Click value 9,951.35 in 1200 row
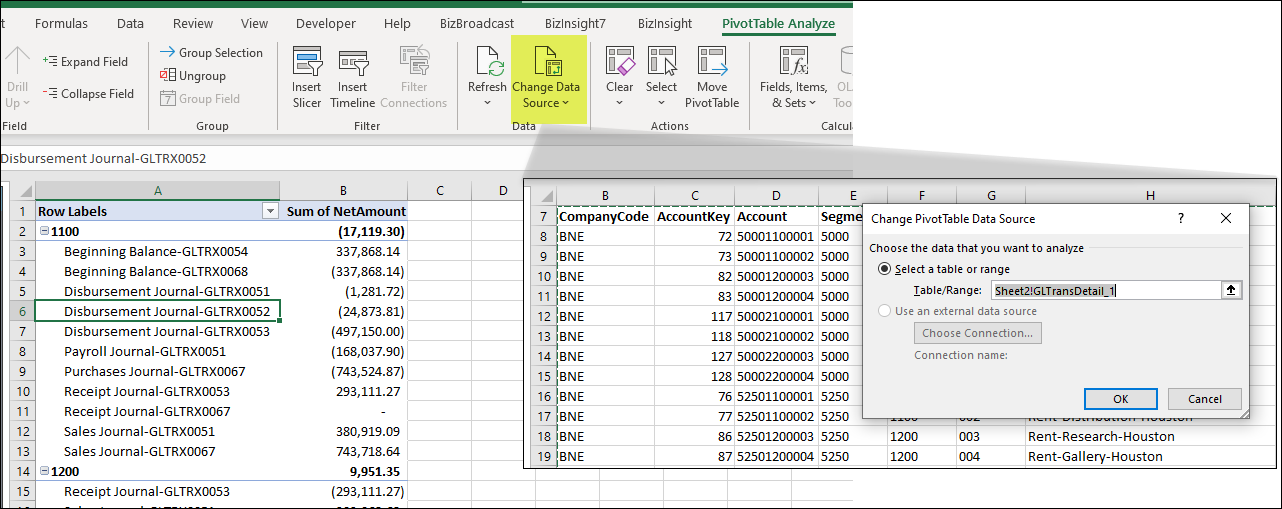1282x509 pixels. click(x=344, y=471)
